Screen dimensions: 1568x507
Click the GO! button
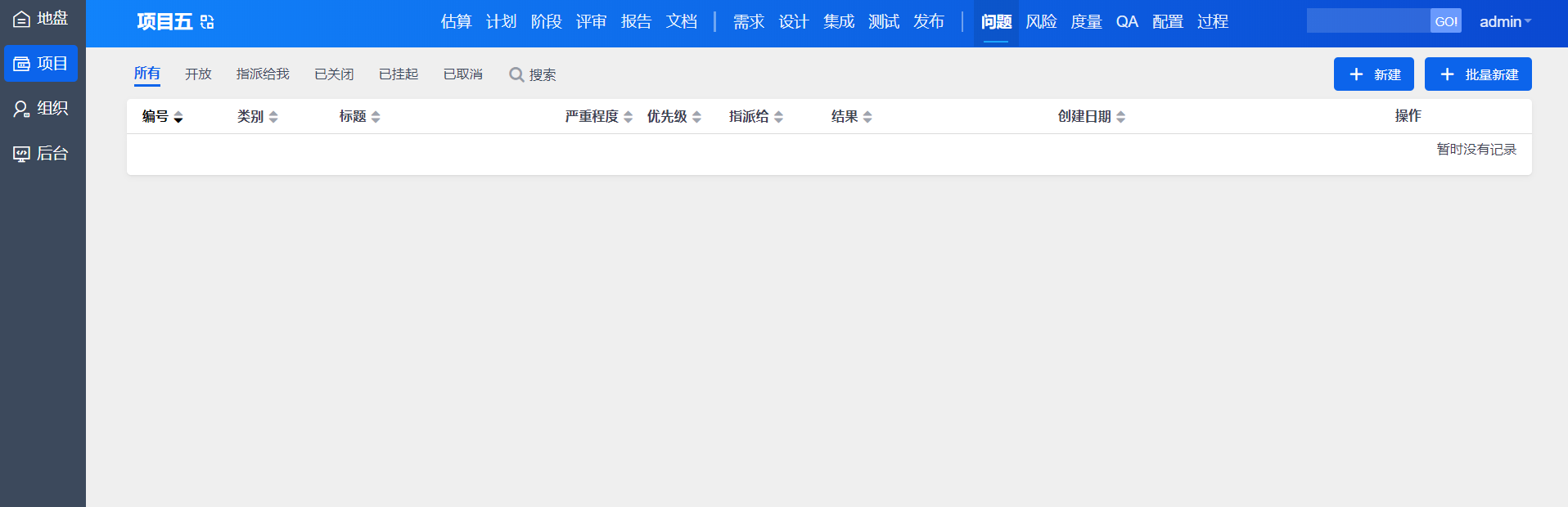(x=1446, y=21)
